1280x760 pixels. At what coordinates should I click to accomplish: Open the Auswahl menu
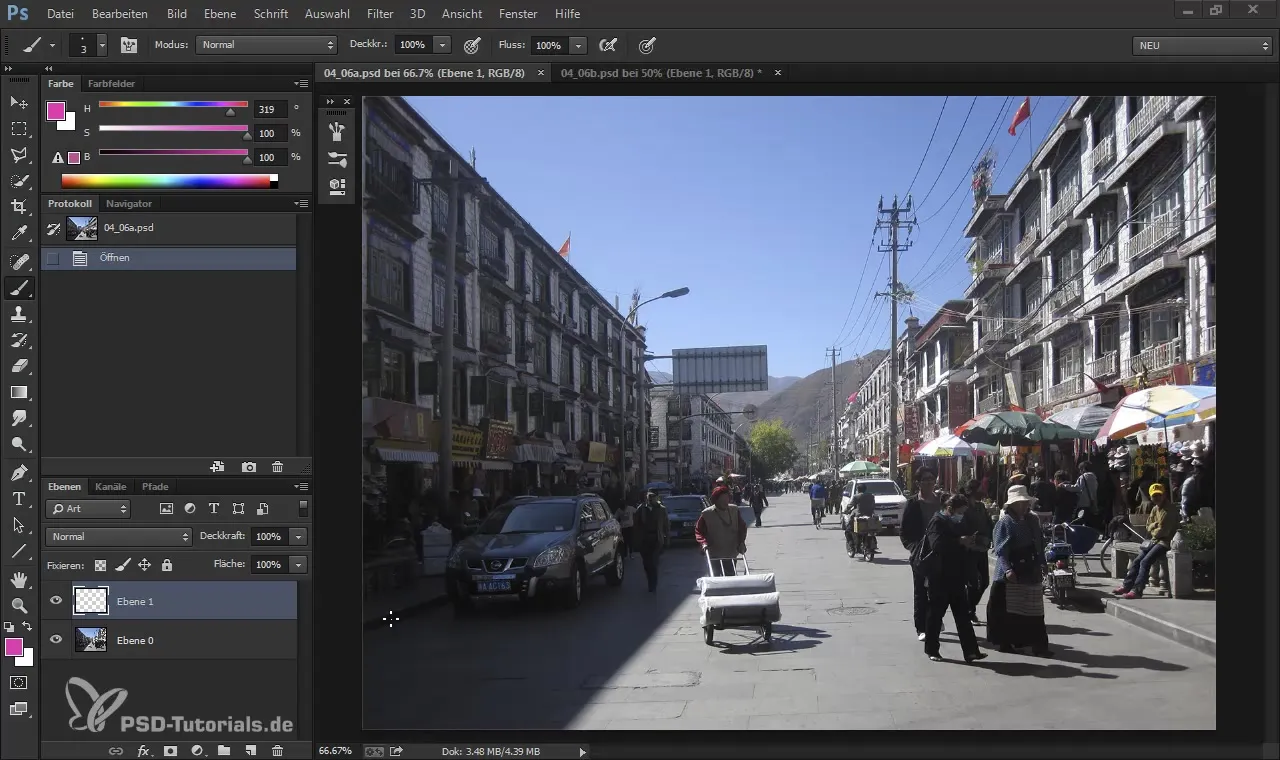point(327,14)
